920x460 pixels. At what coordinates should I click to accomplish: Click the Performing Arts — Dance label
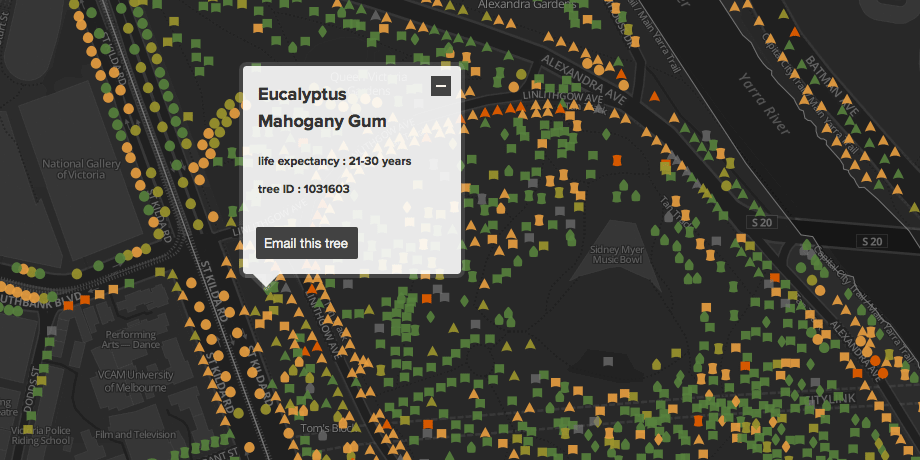[x=129, y=339]
